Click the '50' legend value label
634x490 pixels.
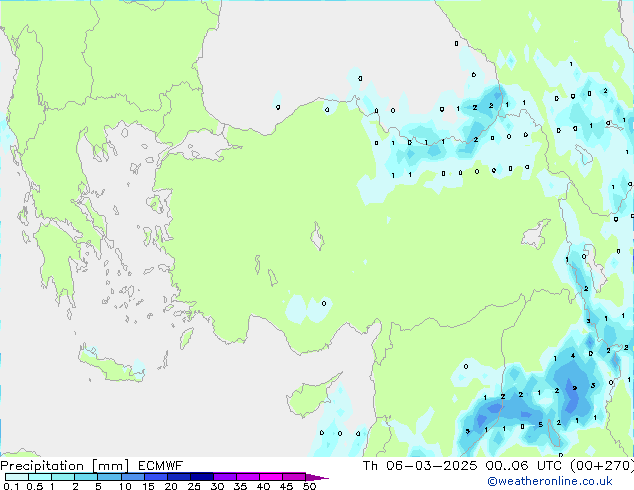point(309,486)
